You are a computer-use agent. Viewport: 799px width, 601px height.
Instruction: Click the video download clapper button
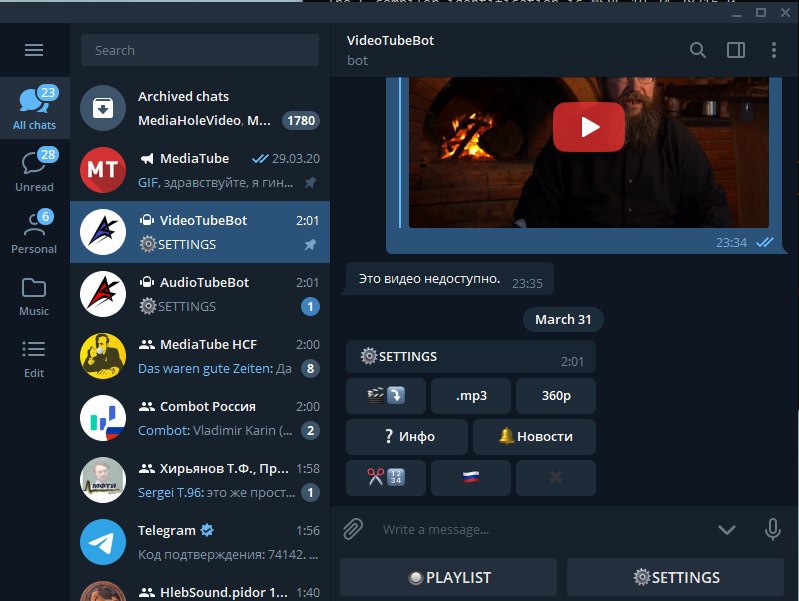click(x=386, y=396)
